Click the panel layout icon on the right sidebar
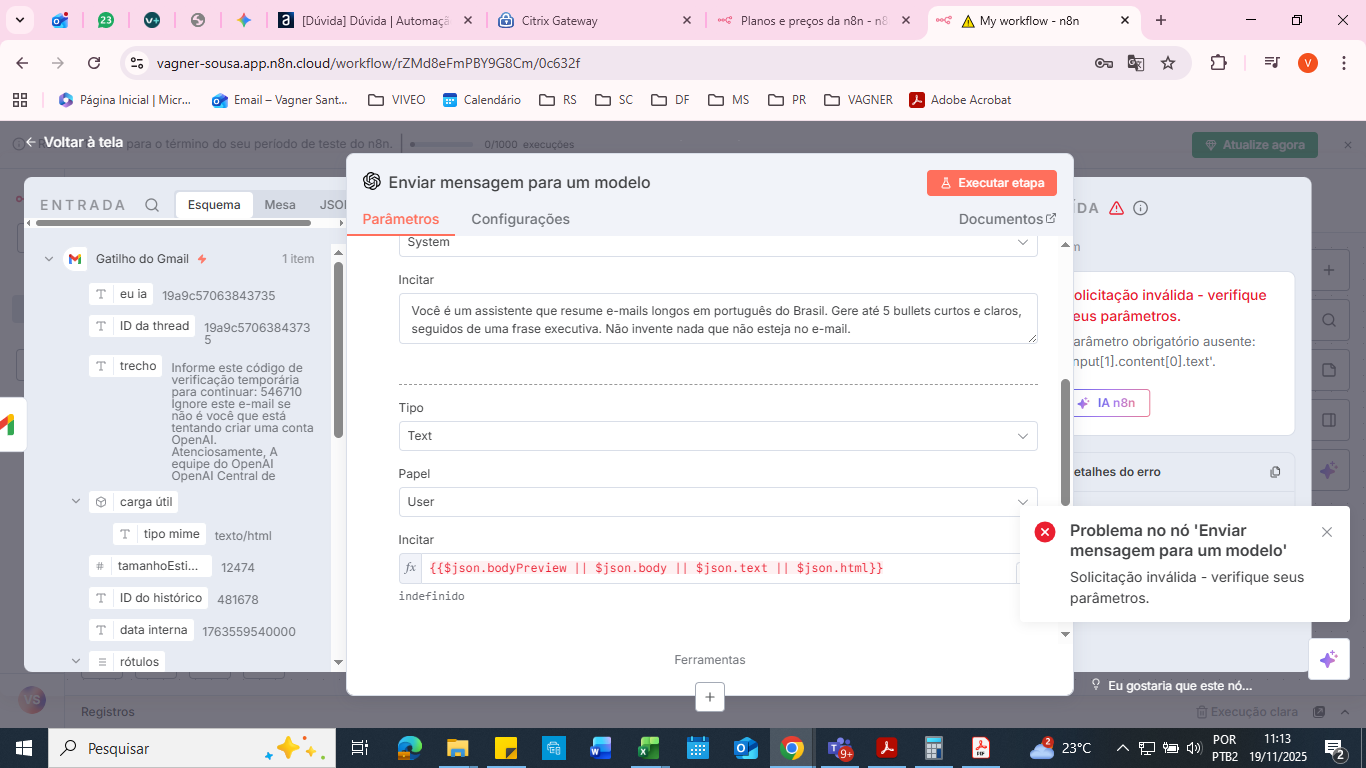1366x768 pixels. click(x=1329, y=420)
